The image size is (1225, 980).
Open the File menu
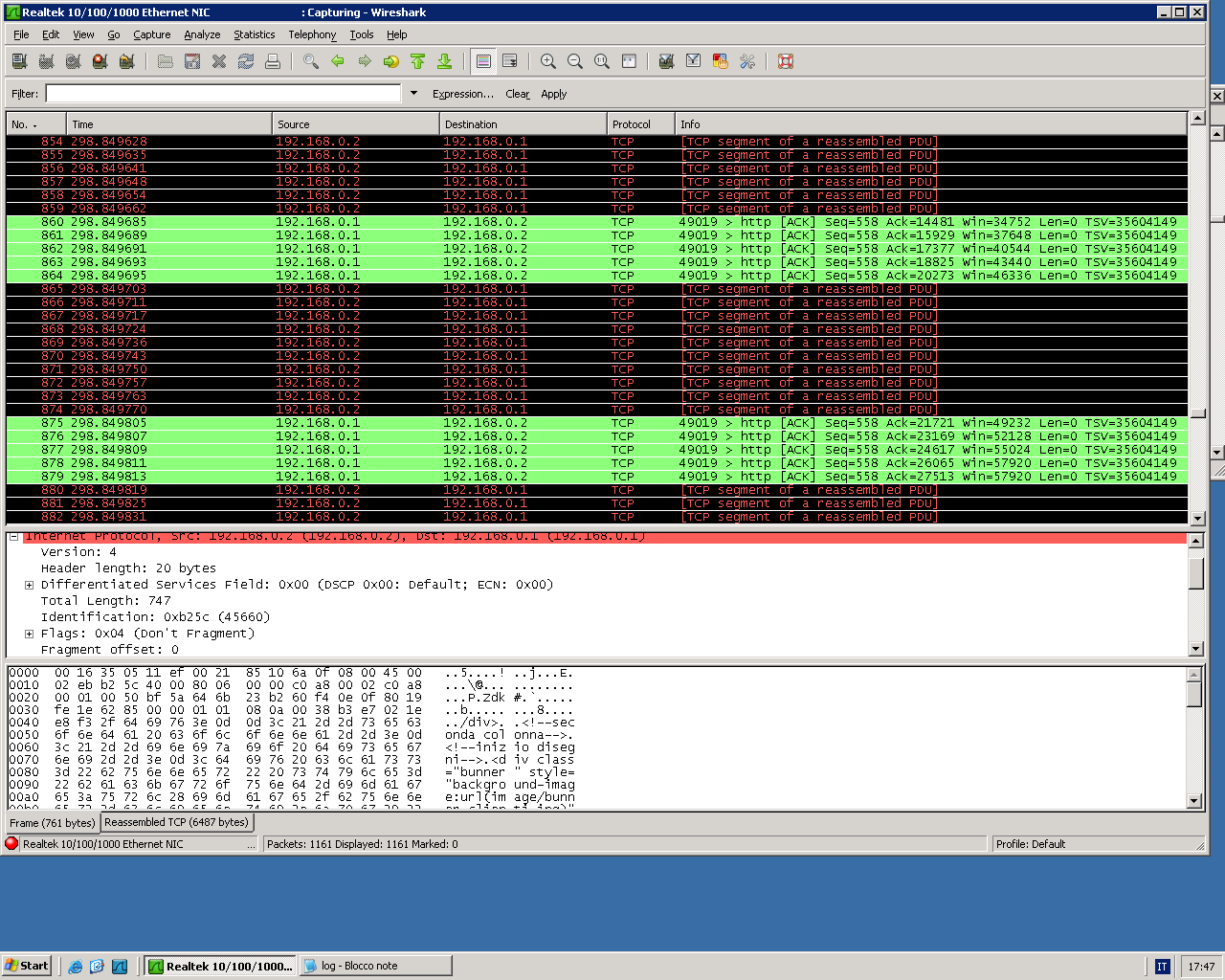(x=21, y=34)
